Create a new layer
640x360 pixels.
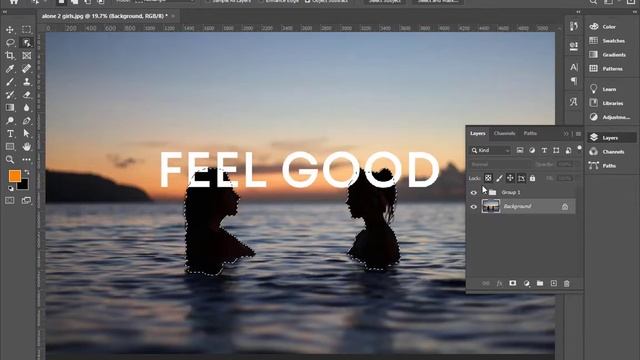point(553,283)
